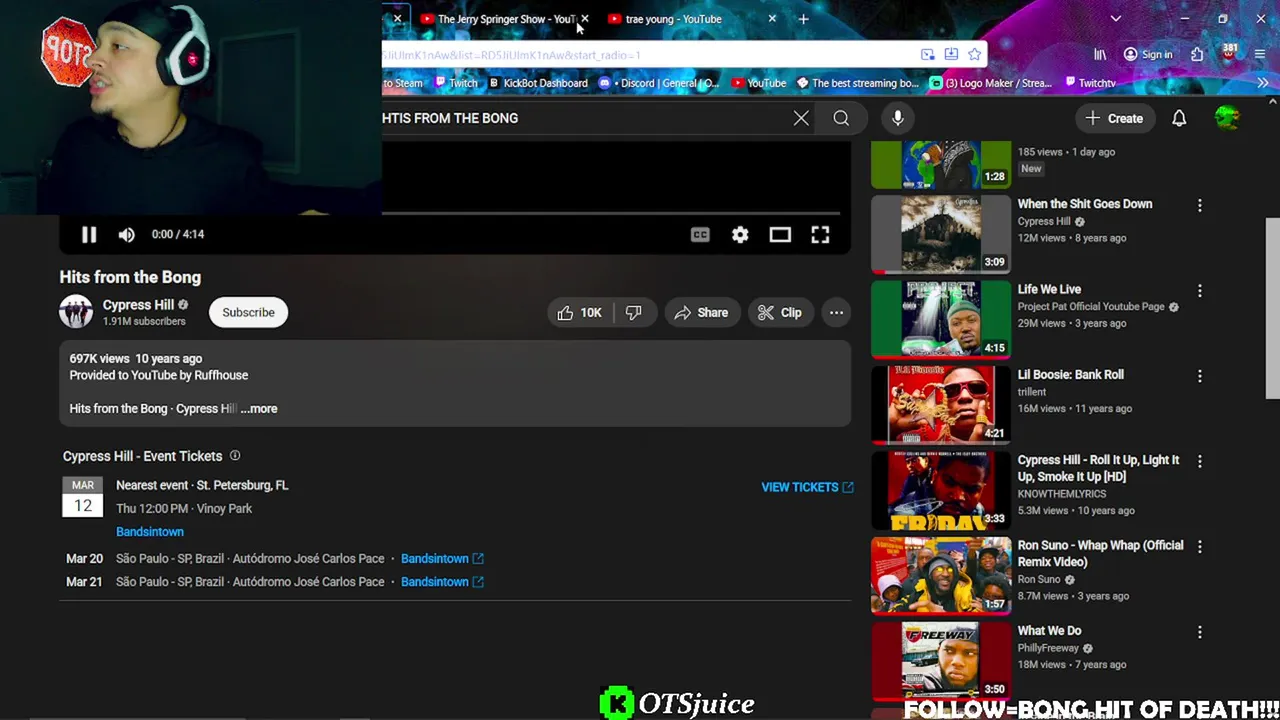Mute the video volume speaker icon
The image size is (1280, 720).
coord(126,234)
